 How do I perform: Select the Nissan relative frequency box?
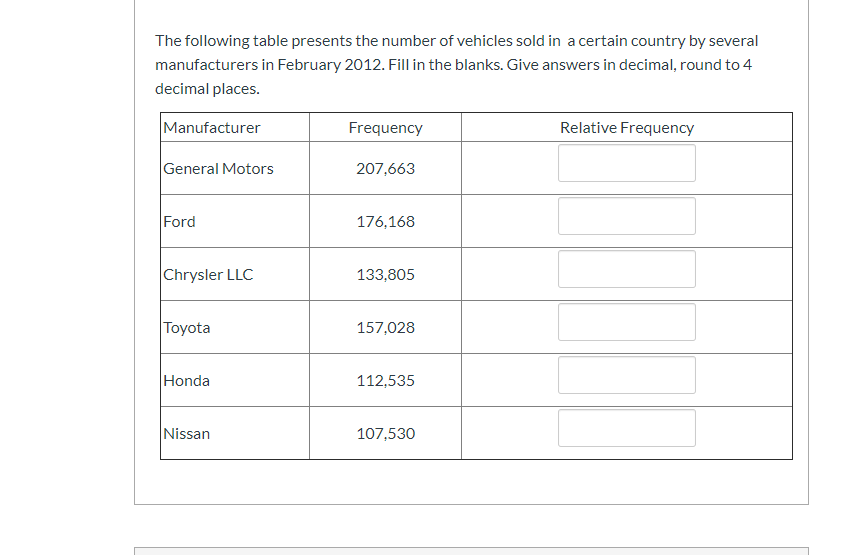tap(626, 428)
